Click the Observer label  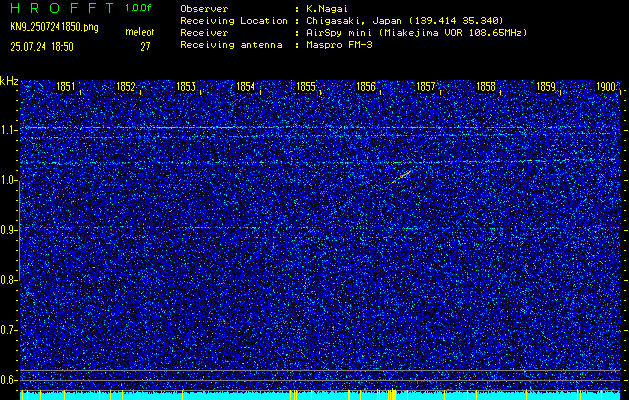coord(204,9)
